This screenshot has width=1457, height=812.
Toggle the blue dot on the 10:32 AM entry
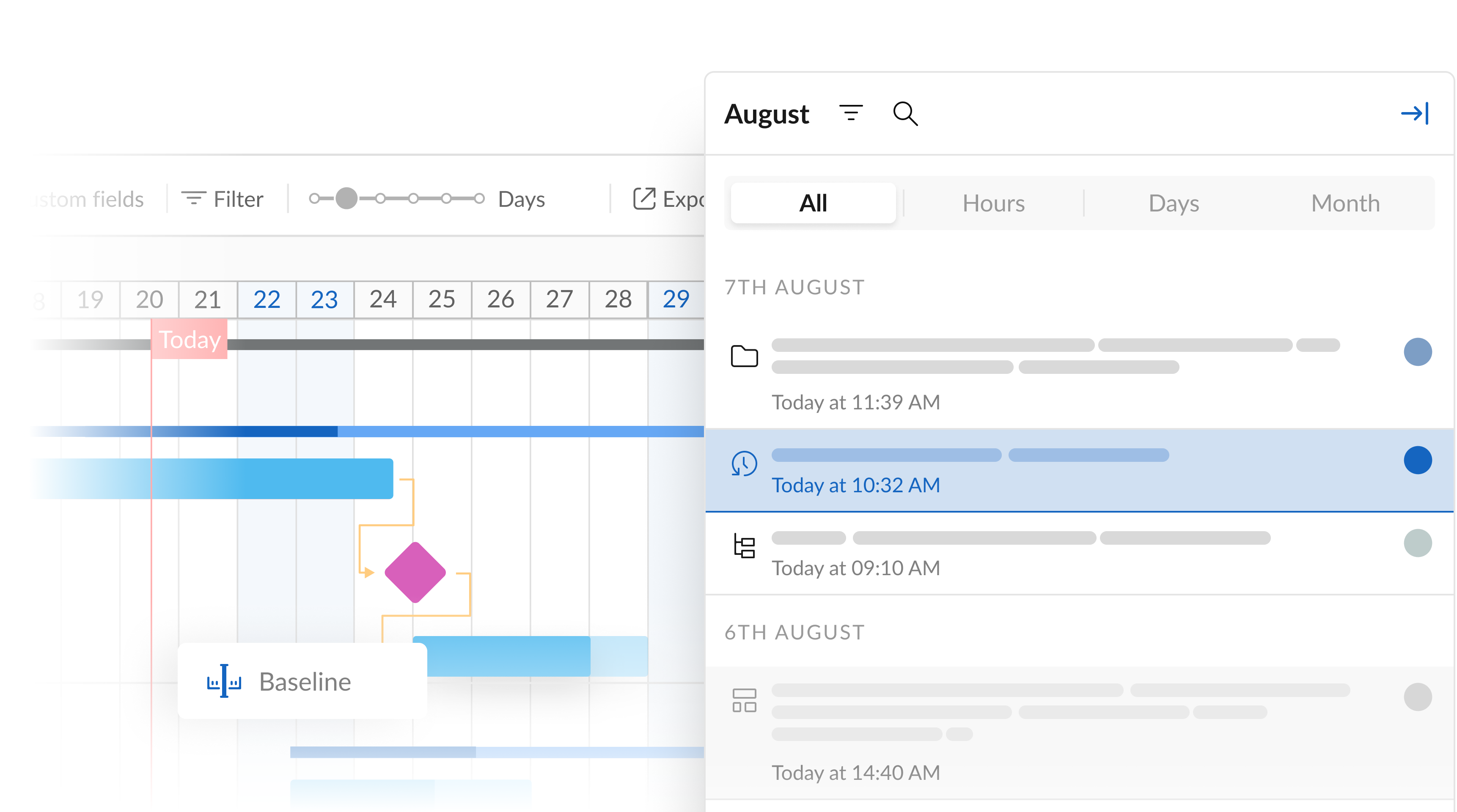pos(1417,460)
